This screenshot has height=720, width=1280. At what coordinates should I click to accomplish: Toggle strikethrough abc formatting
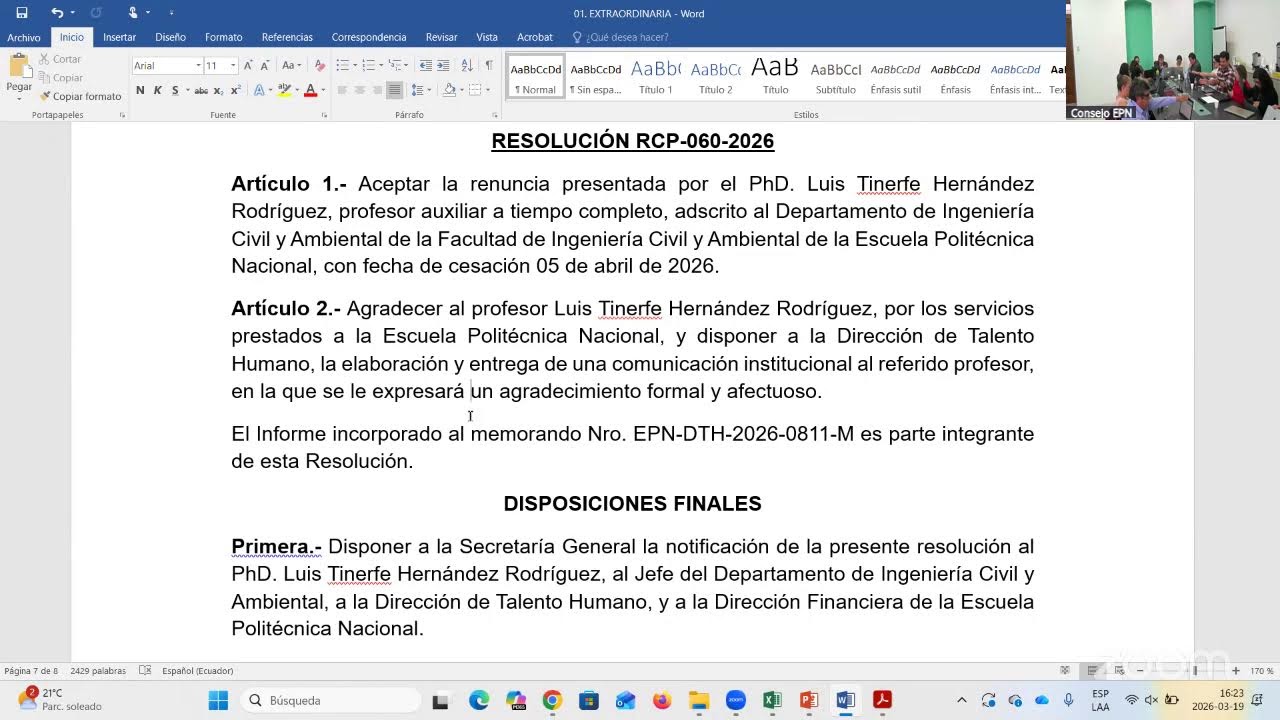click(x=201, y=90)
